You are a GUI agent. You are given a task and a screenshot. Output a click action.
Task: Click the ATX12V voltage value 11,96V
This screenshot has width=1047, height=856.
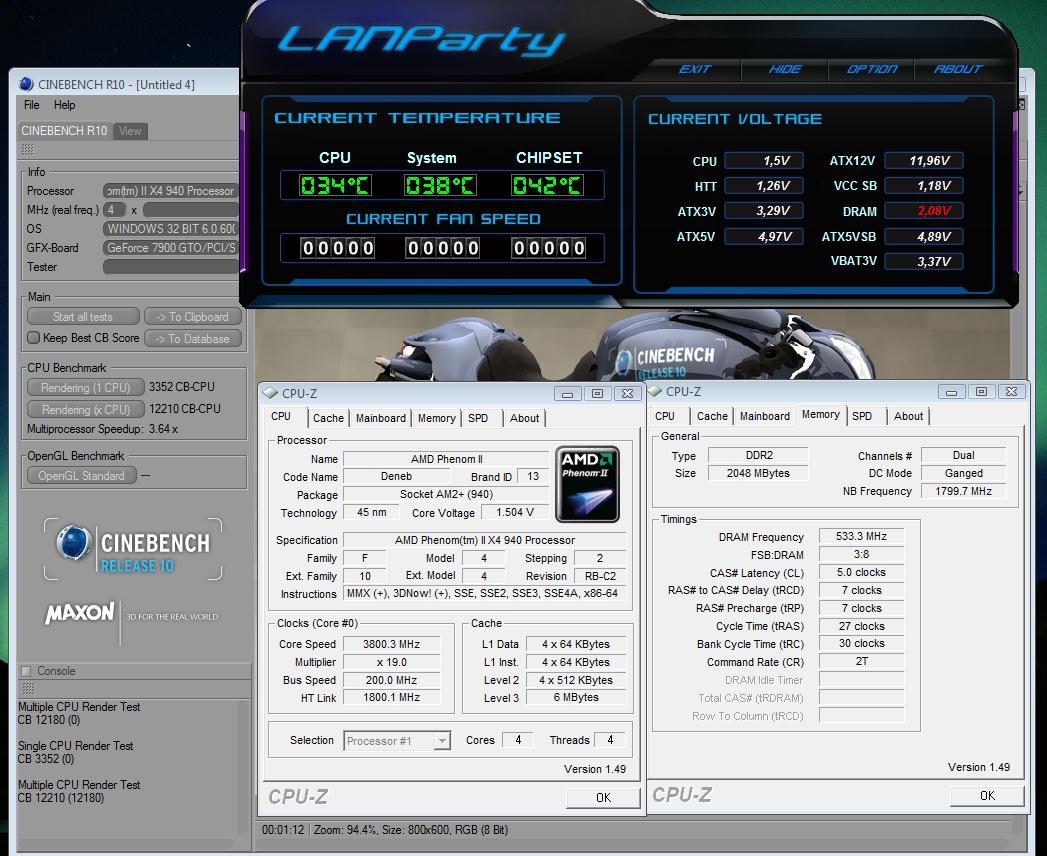(x=925, y=160)
